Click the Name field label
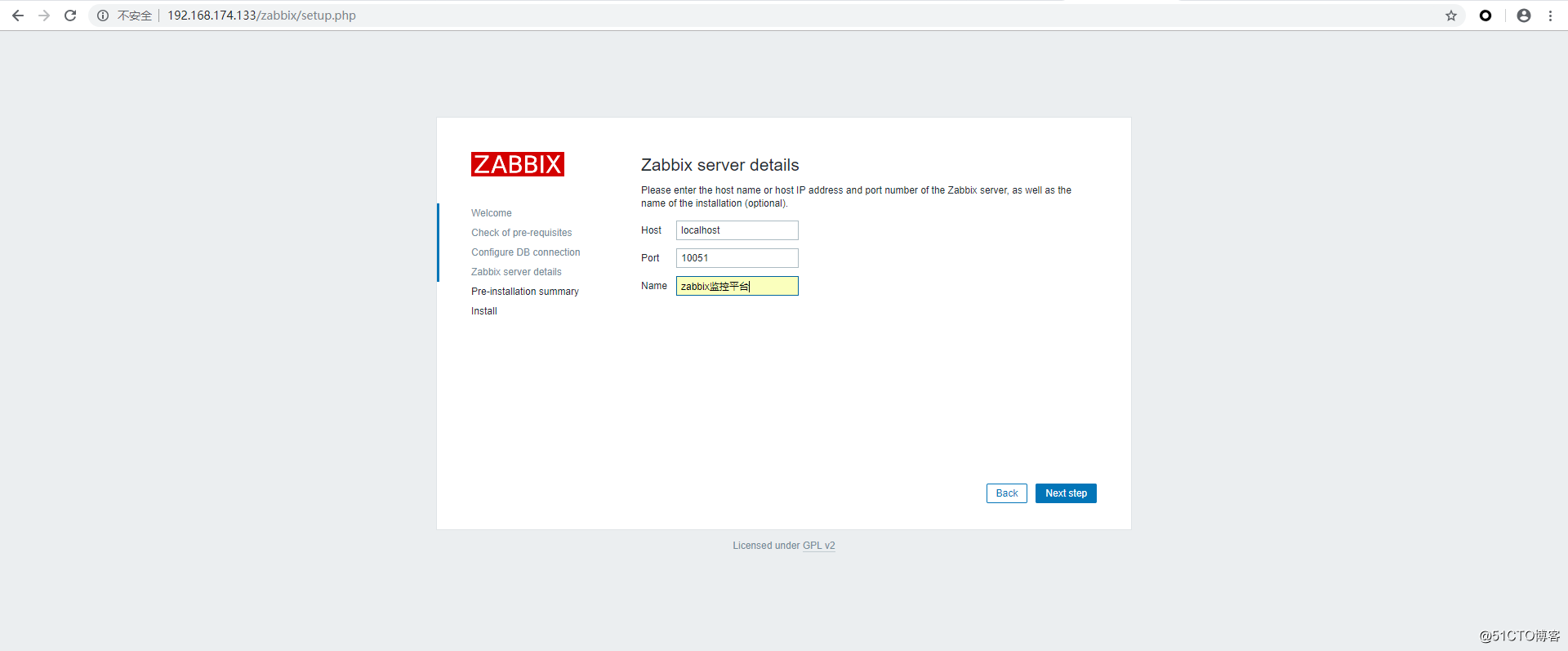Screen dimensions: 1568x651 coord(654,286)
